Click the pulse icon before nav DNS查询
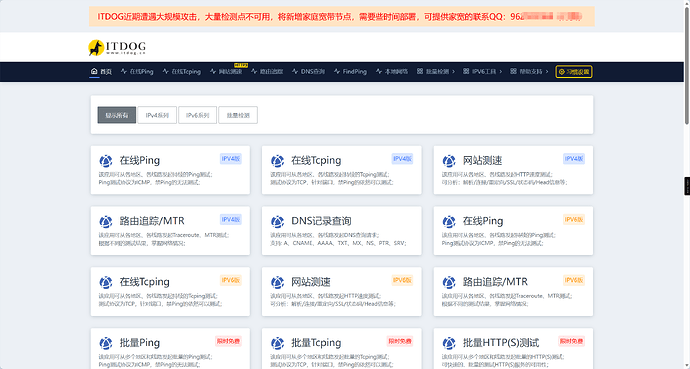The image size is (690, 369). coord(295,71)
